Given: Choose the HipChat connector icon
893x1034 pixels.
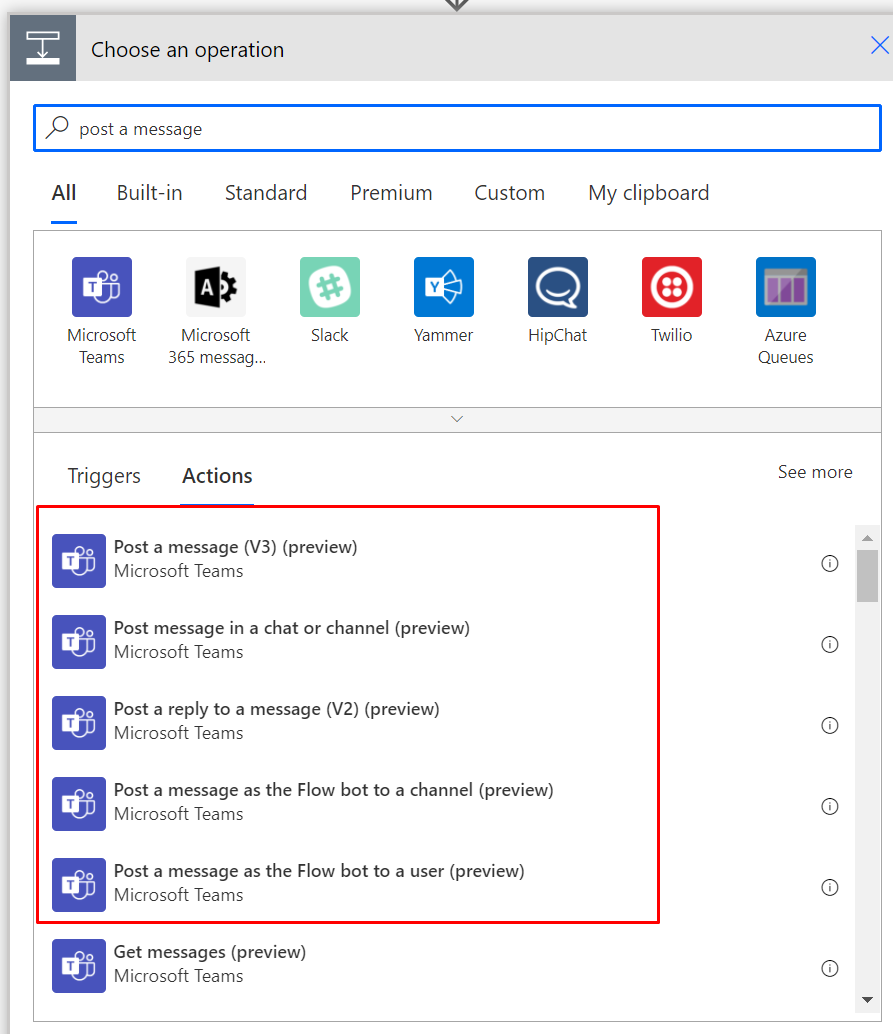Looking at the screenshot, I should tap(558, 287).
